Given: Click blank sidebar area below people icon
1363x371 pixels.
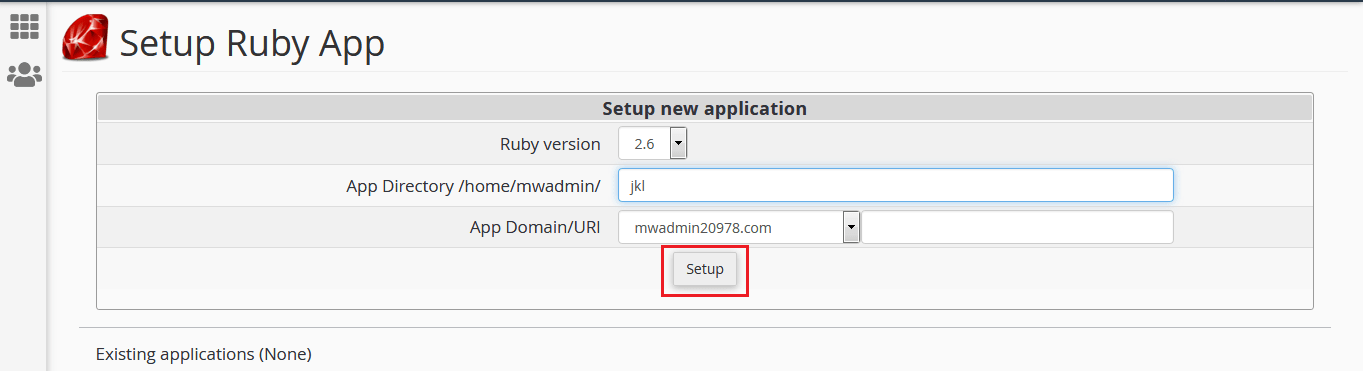Looking at the screenshot, I should click(24, 230).
